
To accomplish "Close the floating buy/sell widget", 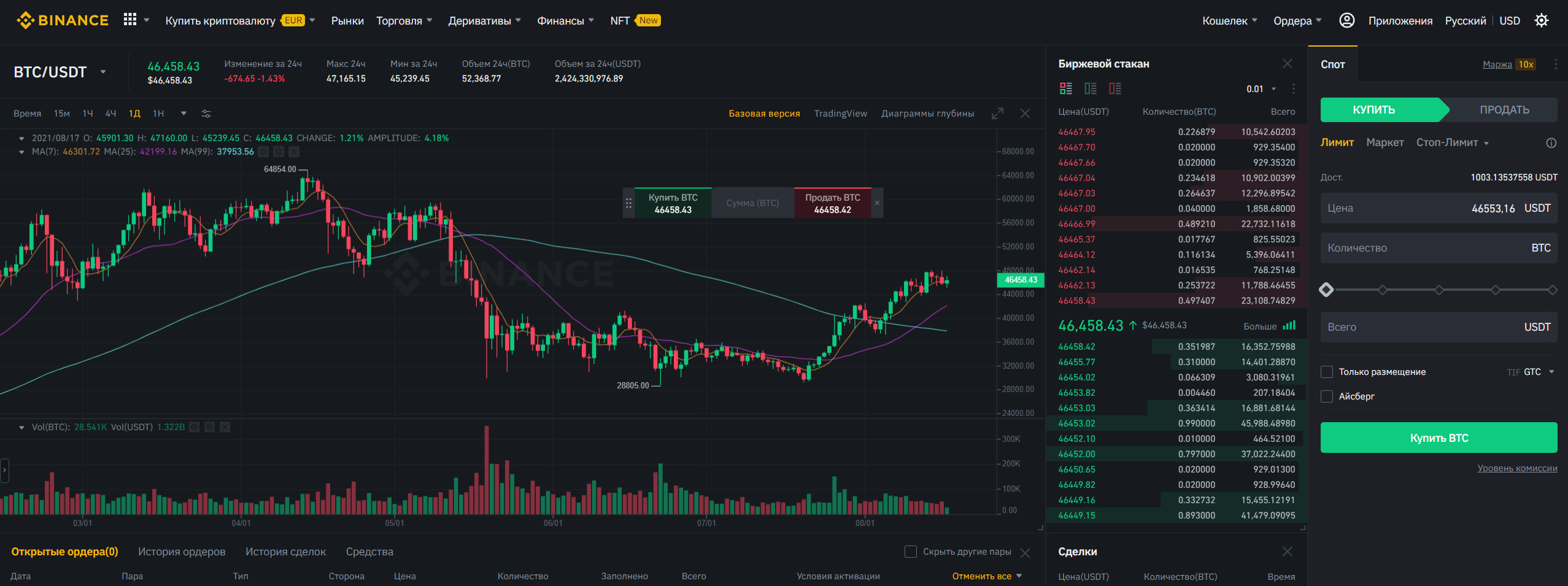I will click(x=877, y=202).
